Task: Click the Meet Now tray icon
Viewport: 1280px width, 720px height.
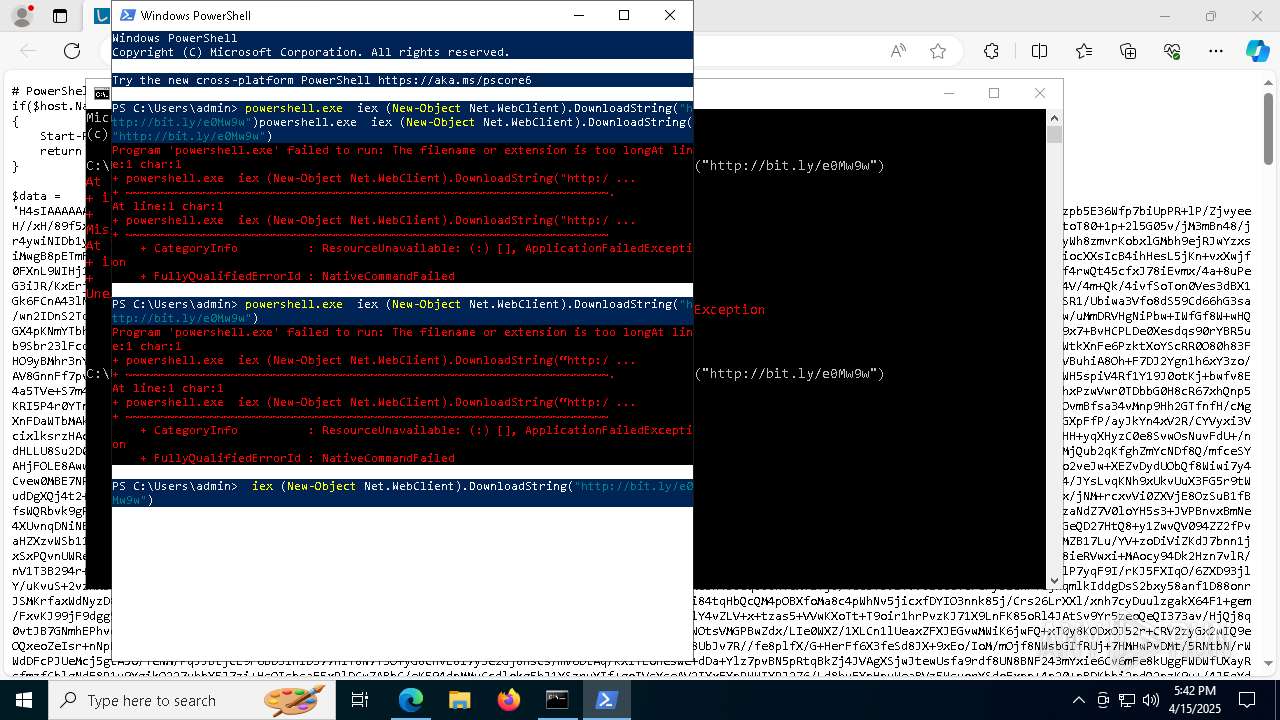Action: [1102, 700]
